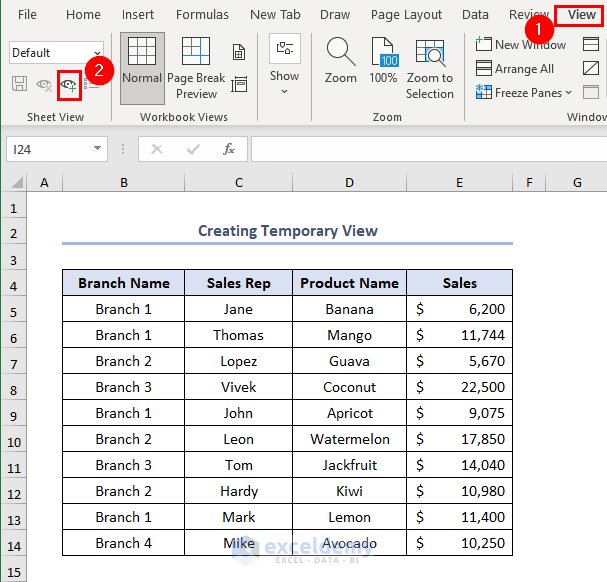Open the File menu
Screen dimensions: 607x582
(x=27, y=15)
